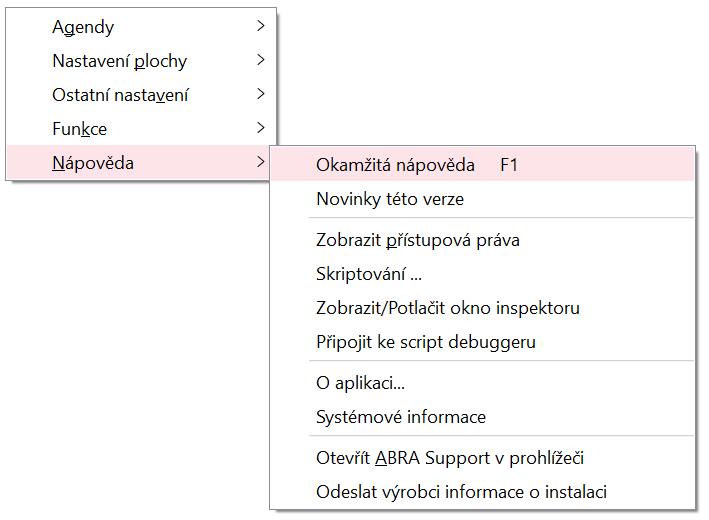Expand the Agendy submenu arrow
709x520 pixels.
pyautogui.click(x=260, y=27)
